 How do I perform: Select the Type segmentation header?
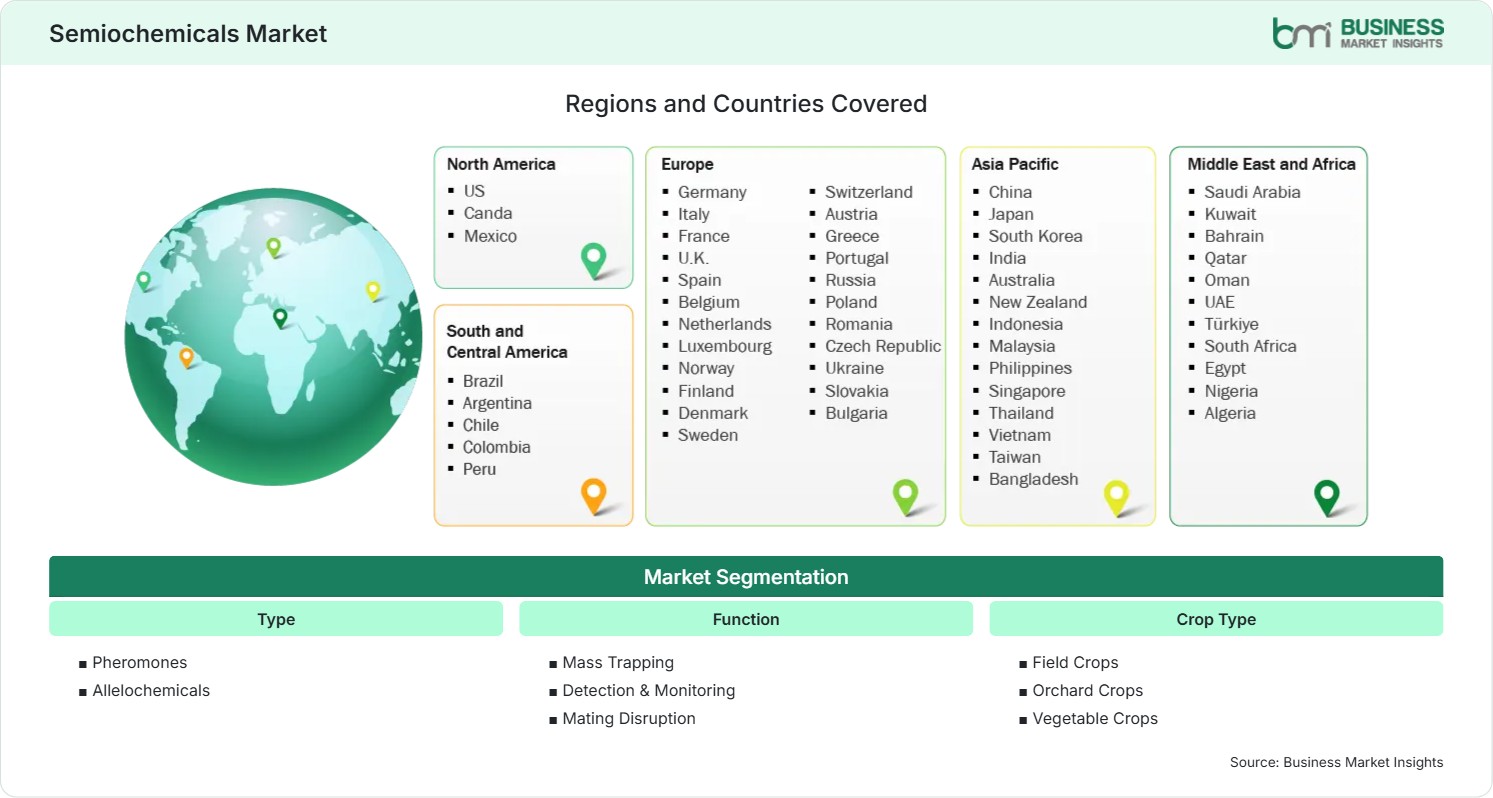(276, 619)
